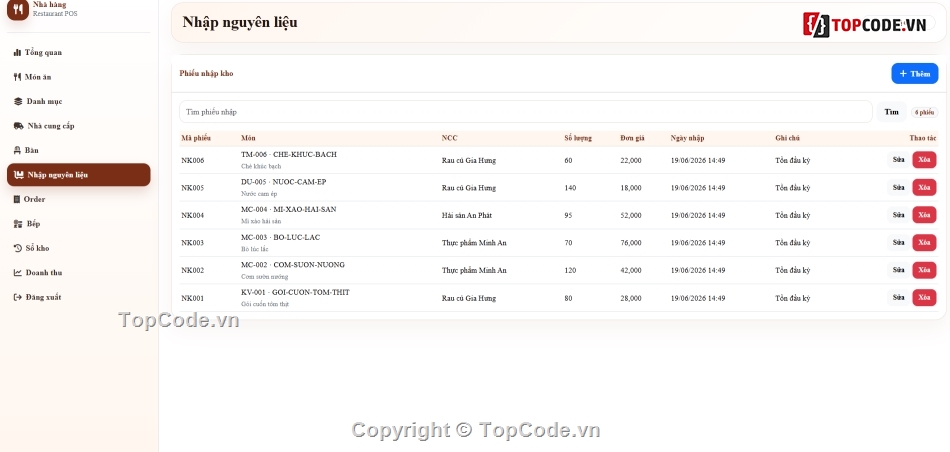The width and height of the screenshot is (950, 452).
Task: Delete receipt NK003 with Xóa
Action: click(924, 242)
